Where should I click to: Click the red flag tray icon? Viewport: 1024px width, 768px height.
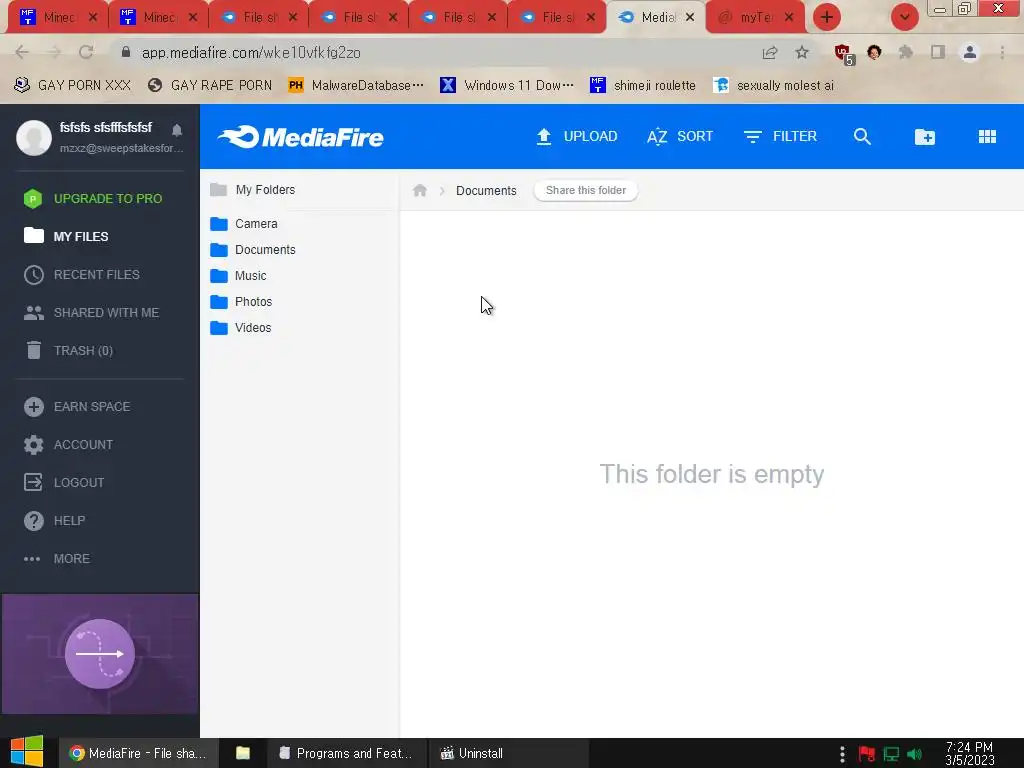pyautogui.click(x=867, y=754)
